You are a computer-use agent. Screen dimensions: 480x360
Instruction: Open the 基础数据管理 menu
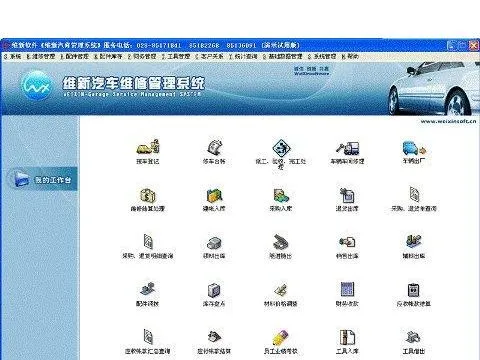click(x=282, y=57)
